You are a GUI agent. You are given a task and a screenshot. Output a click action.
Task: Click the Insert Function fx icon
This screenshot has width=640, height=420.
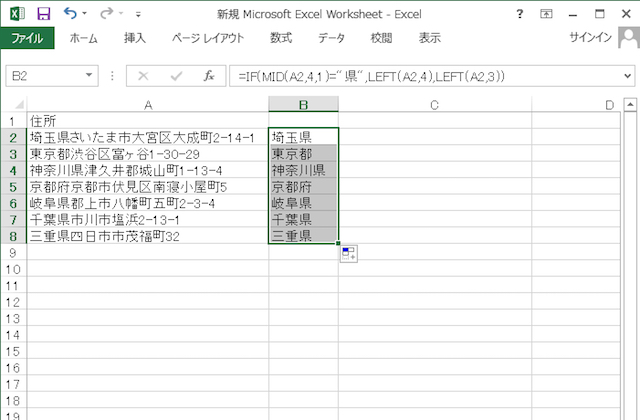click(209, 76)
